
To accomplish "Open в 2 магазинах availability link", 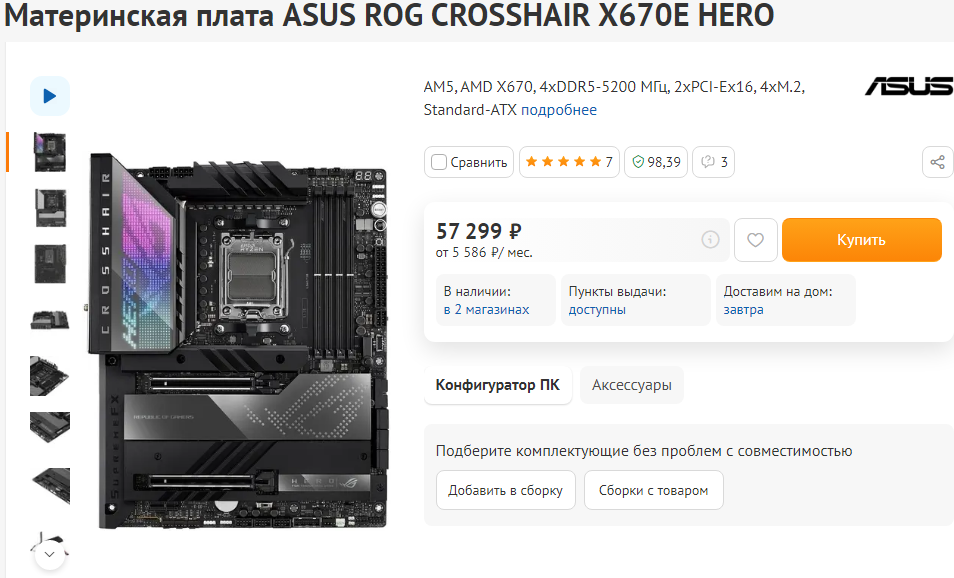I will coord(486,309).
